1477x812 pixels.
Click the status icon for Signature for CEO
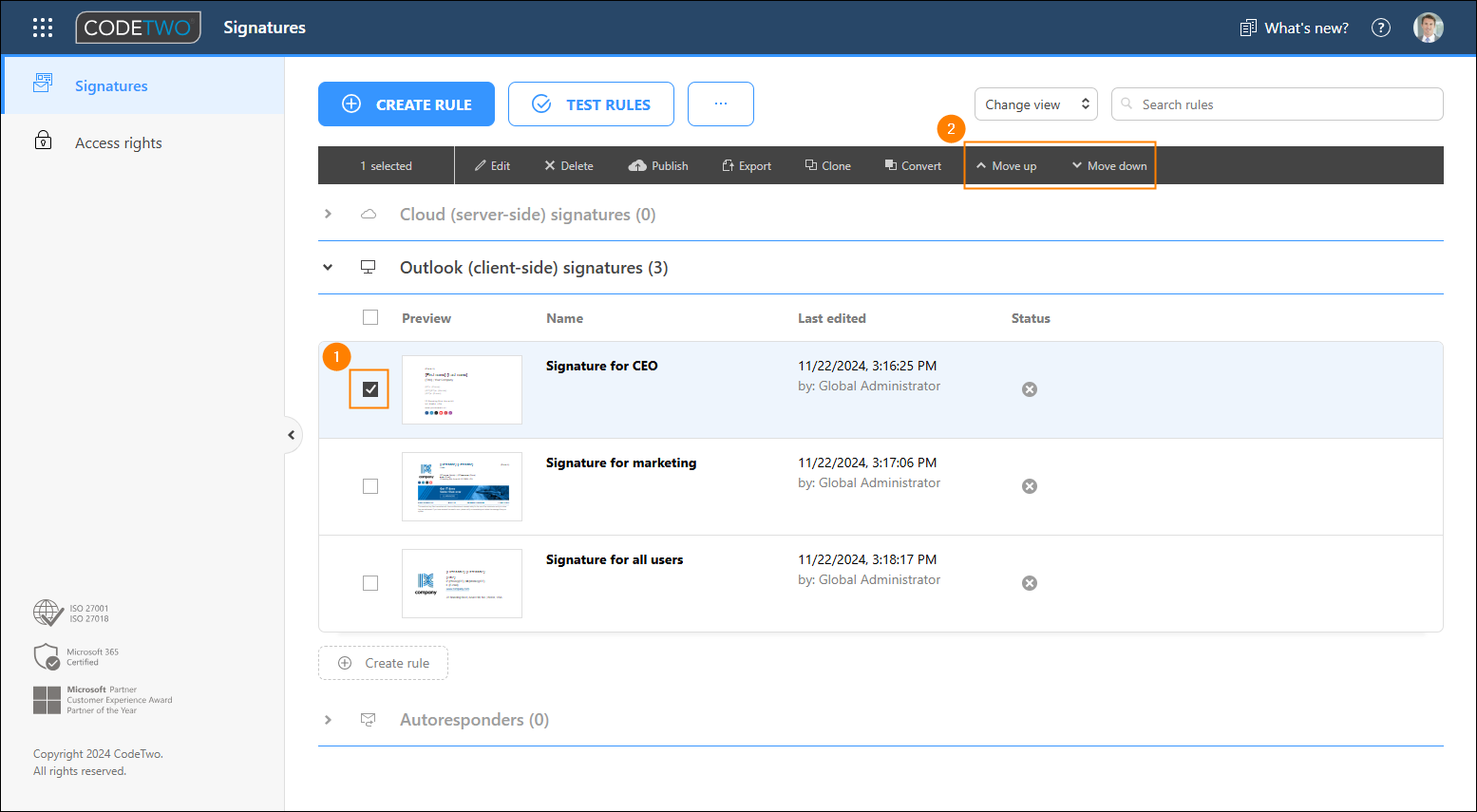click(x=1030, y=389)
